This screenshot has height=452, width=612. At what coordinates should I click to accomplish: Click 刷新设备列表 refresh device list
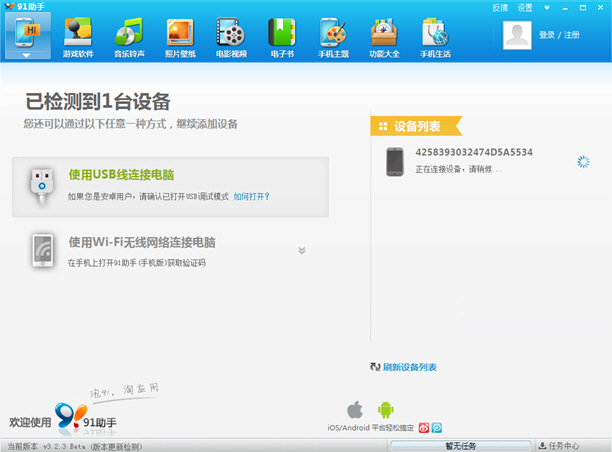pyautogui.click(x=409, y=367)
